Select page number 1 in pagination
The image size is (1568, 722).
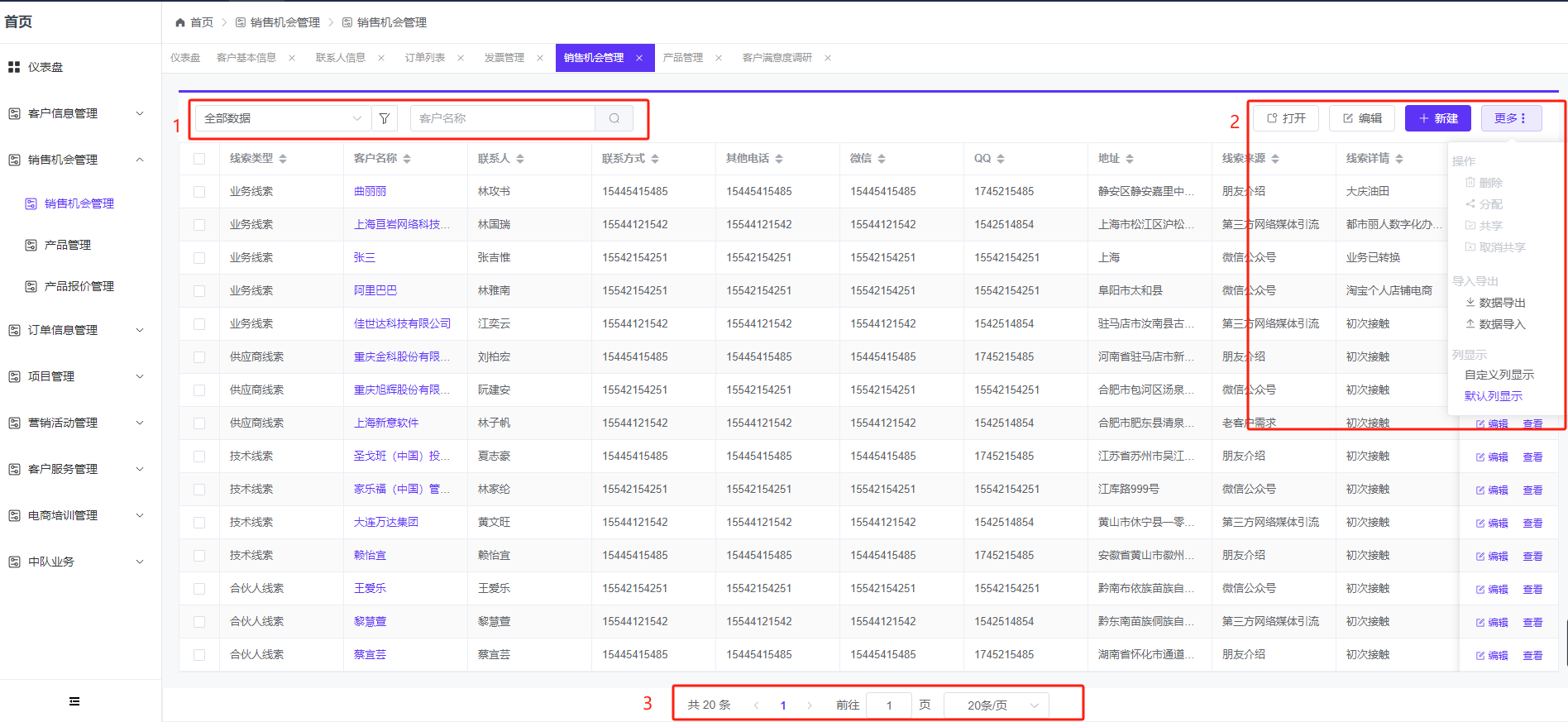pos(783,705)
